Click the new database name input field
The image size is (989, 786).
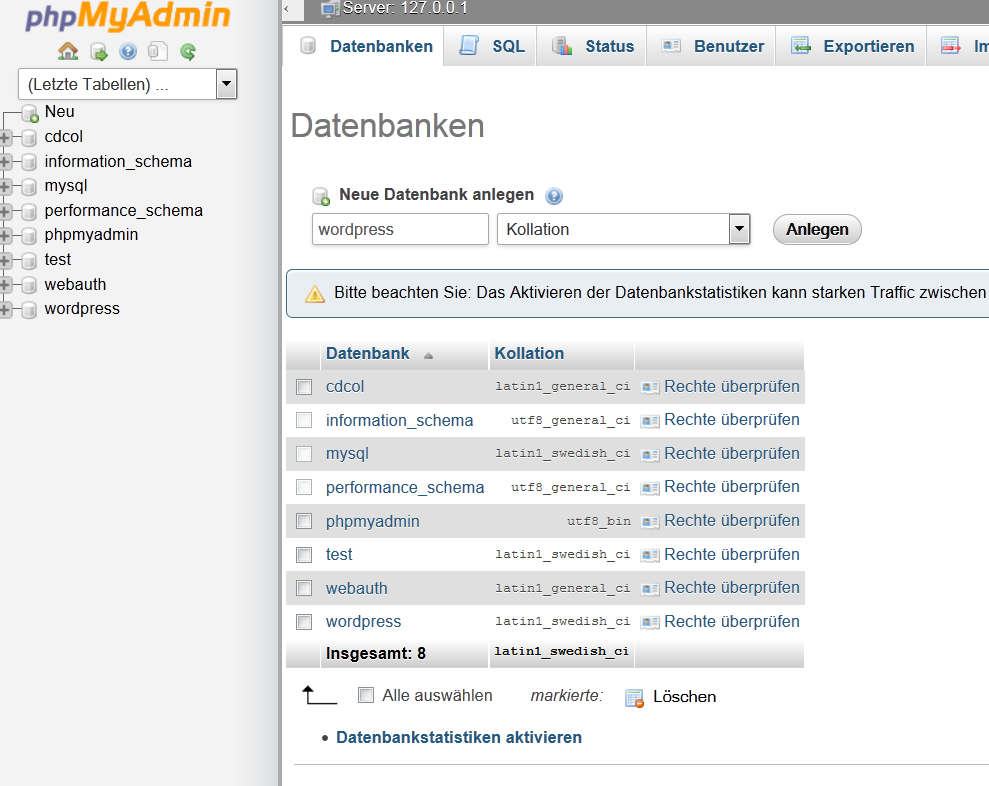400,229
